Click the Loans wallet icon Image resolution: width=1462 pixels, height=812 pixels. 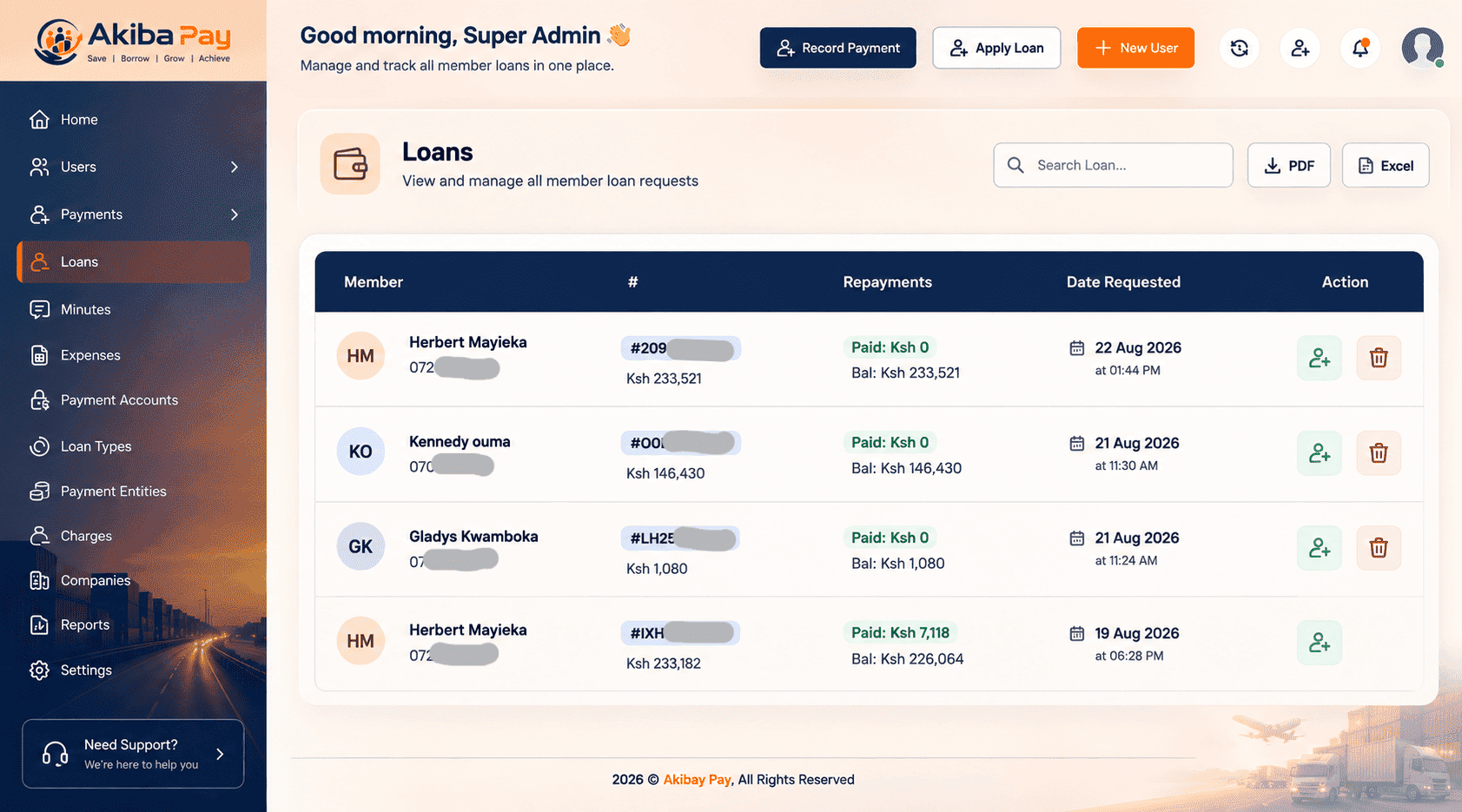[350, 164]
